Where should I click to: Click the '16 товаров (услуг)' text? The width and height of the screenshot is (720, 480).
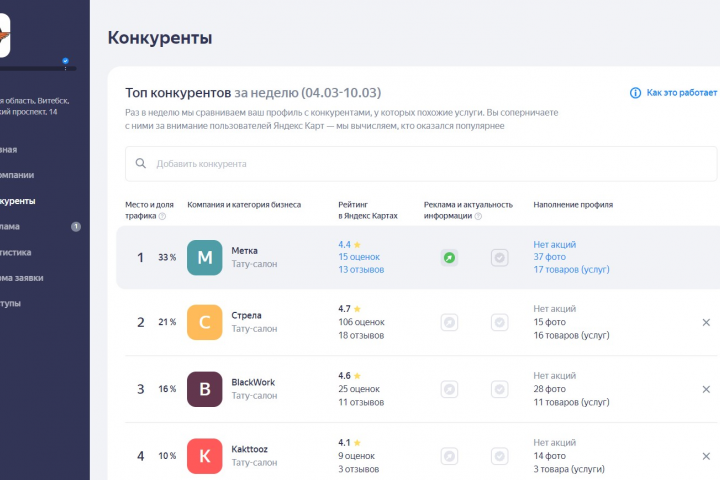[571, 336]
